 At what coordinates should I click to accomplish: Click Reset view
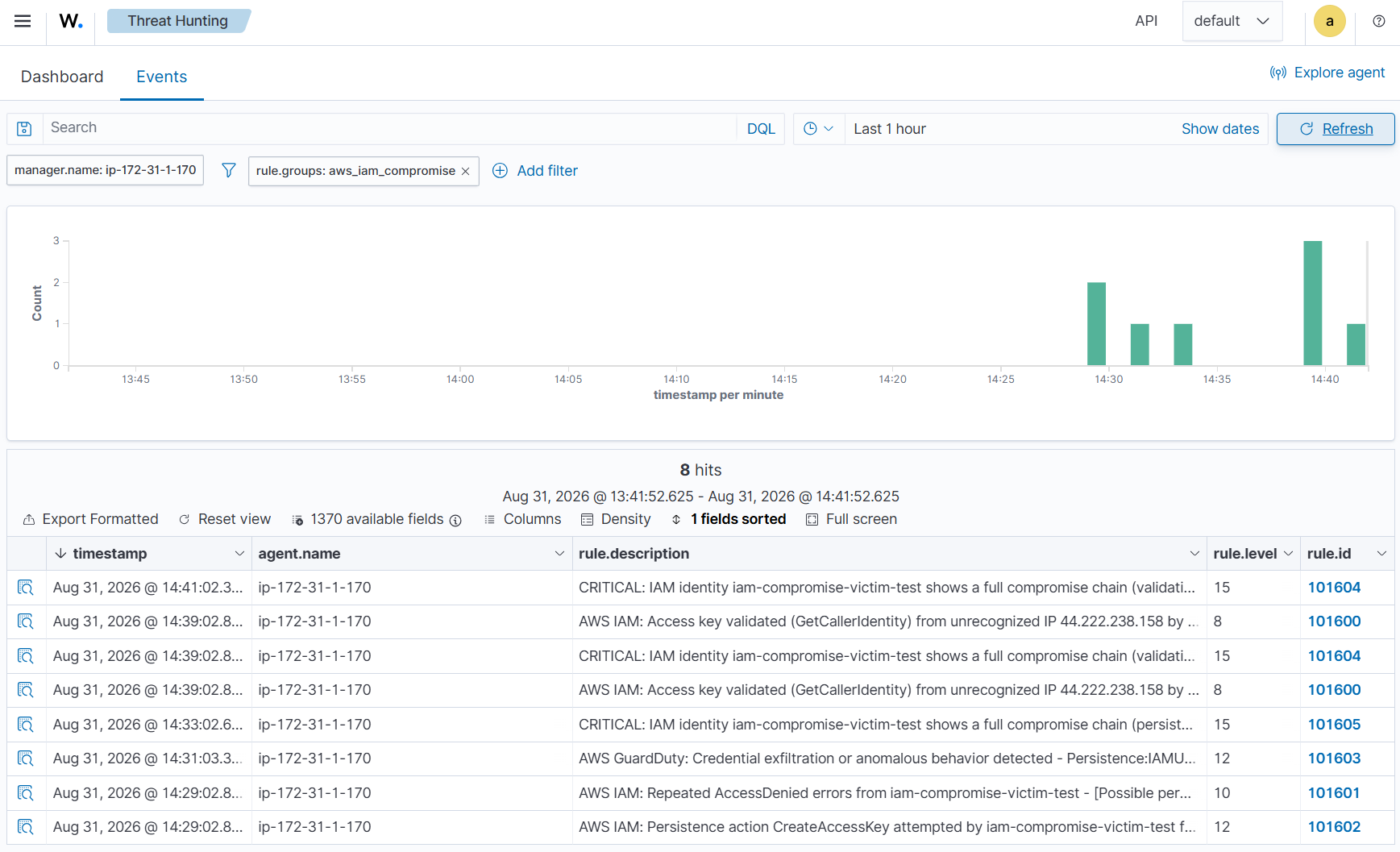(x=225, y=519)
